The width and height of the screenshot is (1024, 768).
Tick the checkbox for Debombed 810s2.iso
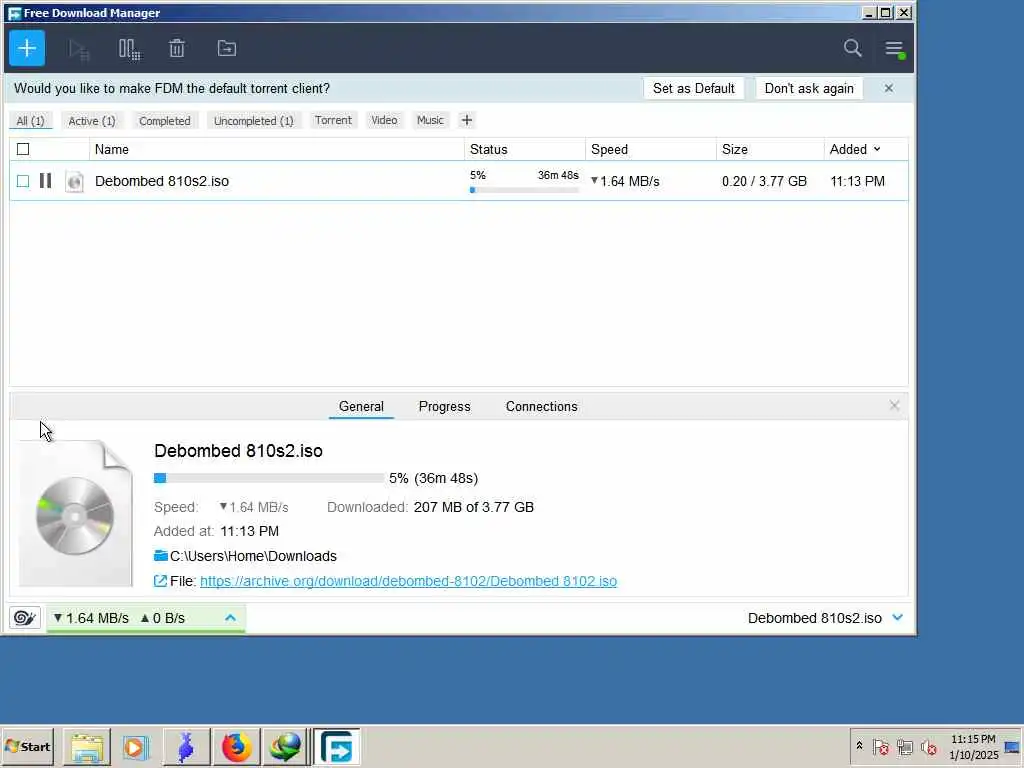pyautogui.click(x=23, y=181)
